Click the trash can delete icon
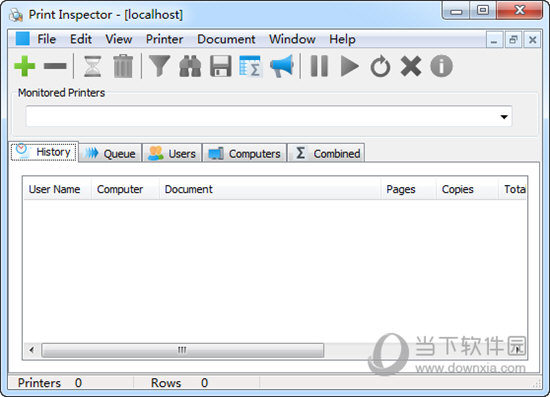This screenshot has width=550, height=397. (123, 66)
